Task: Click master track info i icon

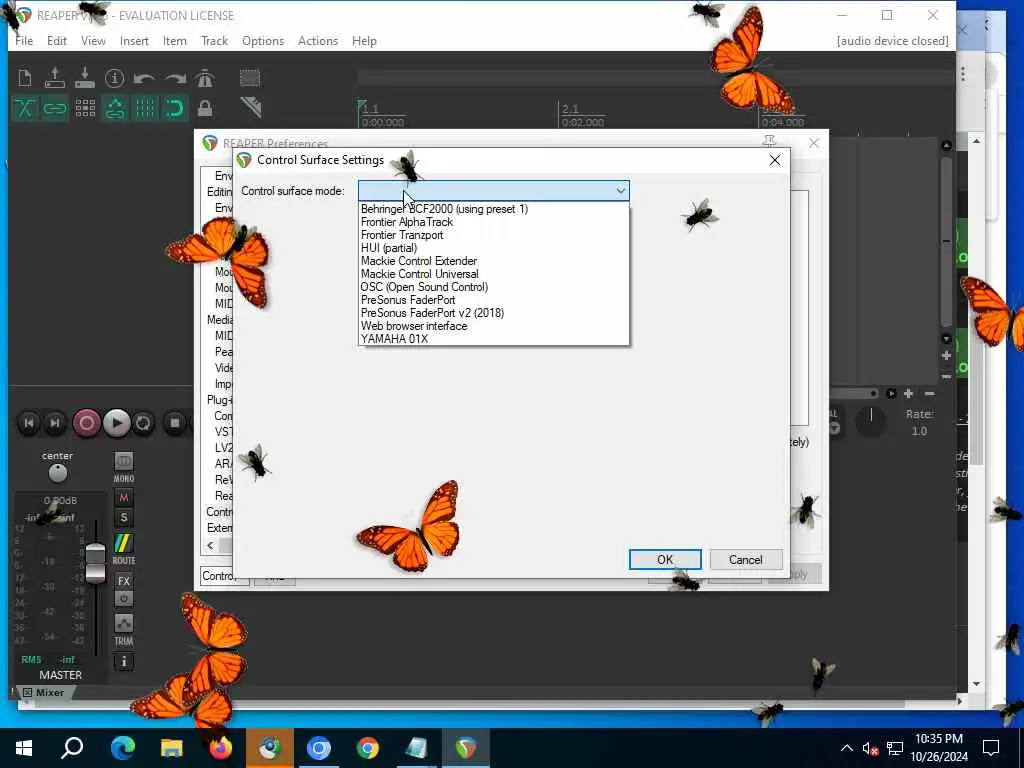Action: pos(123,662)
